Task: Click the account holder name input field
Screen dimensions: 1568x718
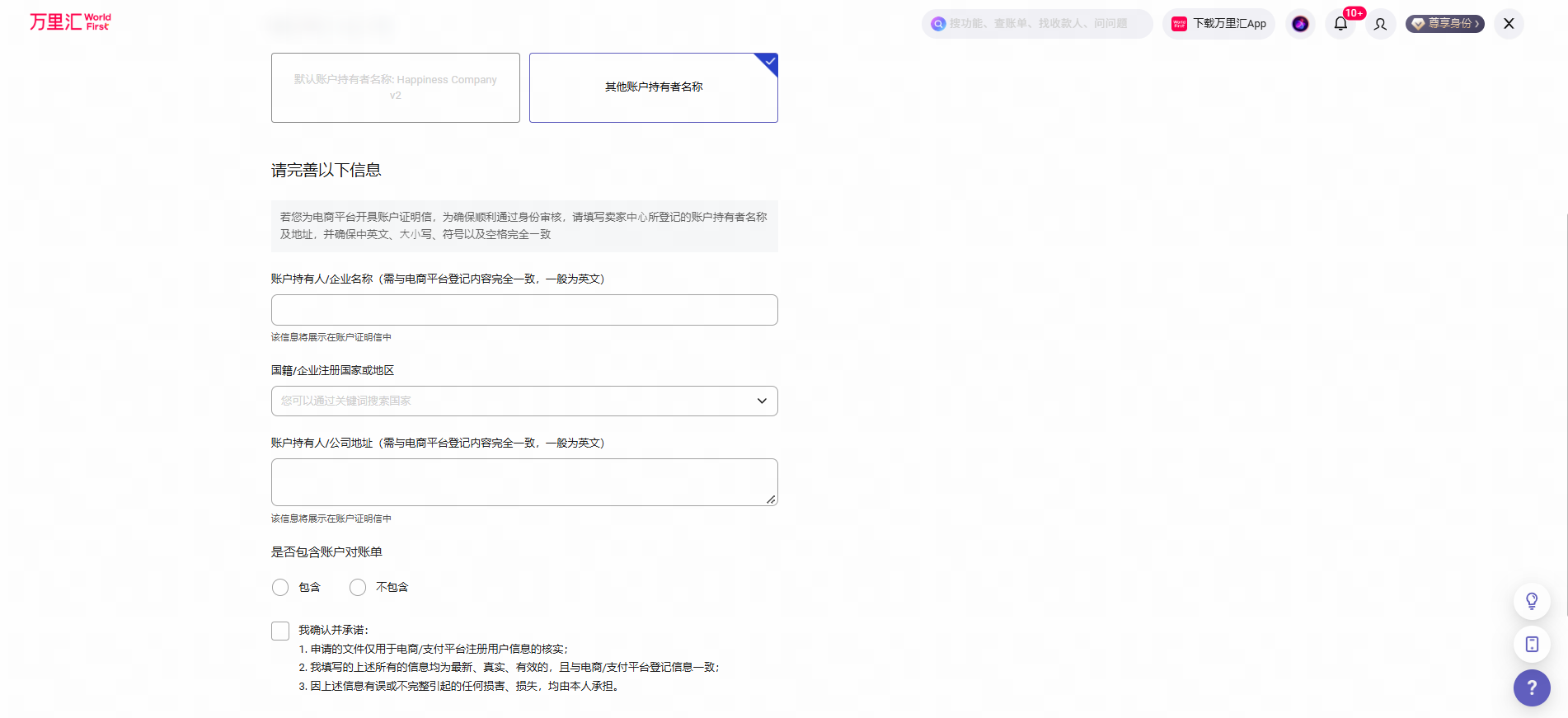Action: (524, 310)
